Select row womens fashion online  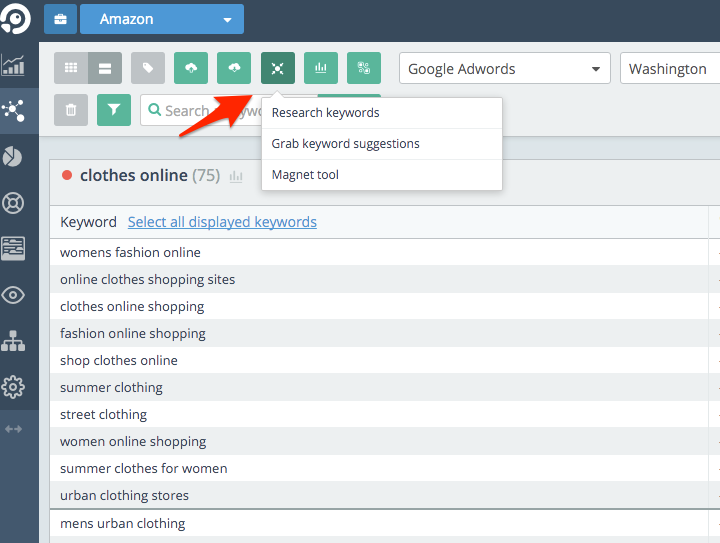click(379, 252)
